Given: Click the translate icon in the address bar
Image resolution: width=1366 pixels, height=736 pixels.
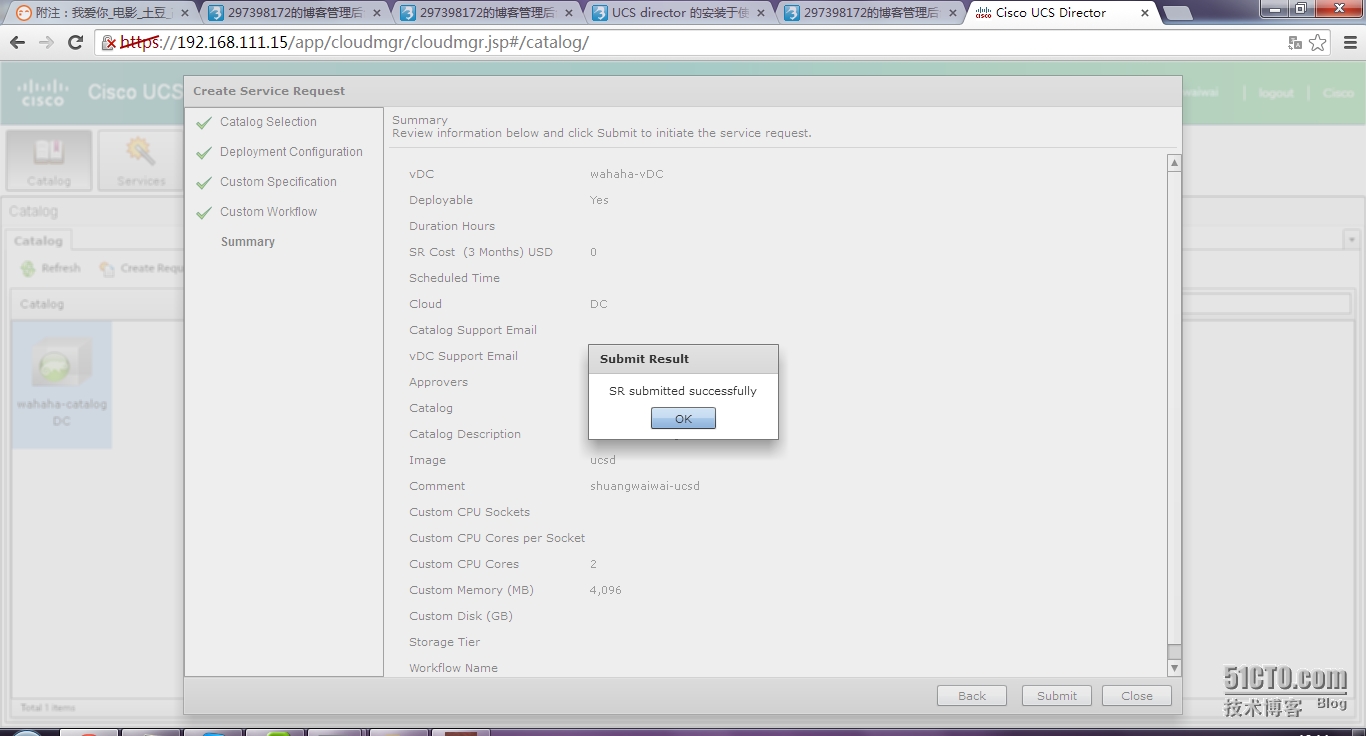Looking at the screenshot, I should coord(1295,43).
